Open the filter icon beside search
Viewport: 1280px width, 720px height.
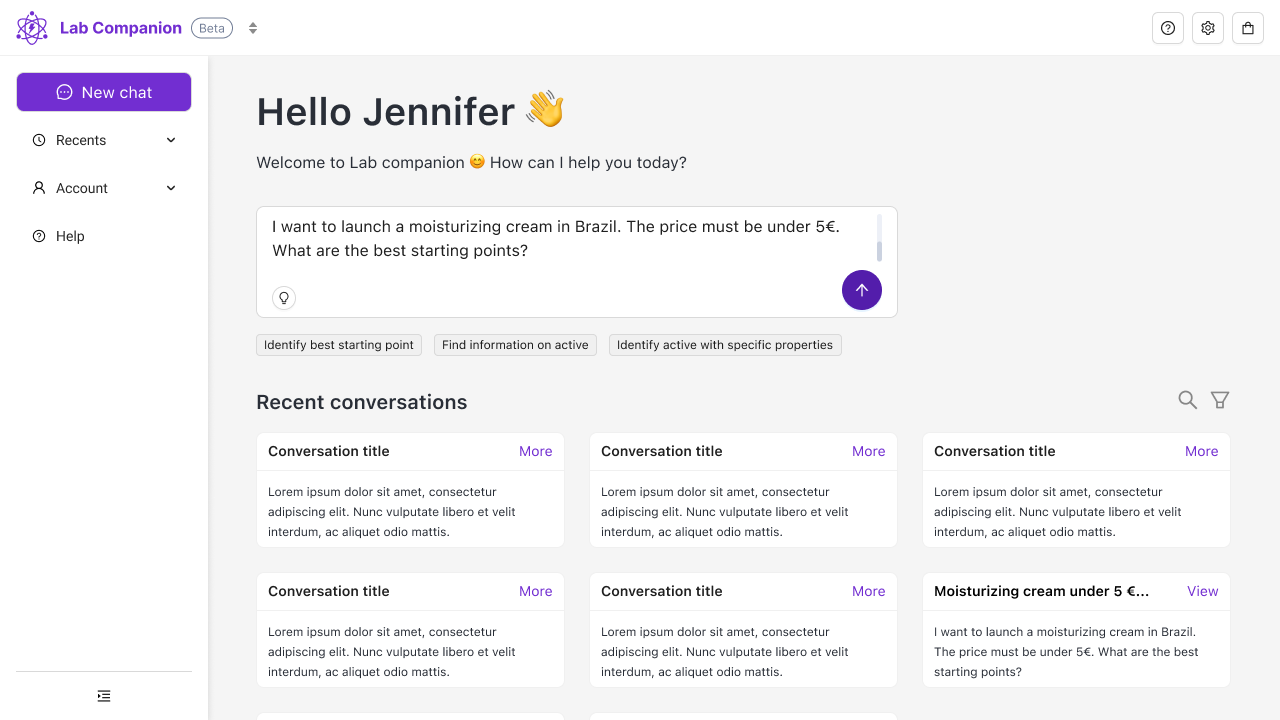point(1220,399)
